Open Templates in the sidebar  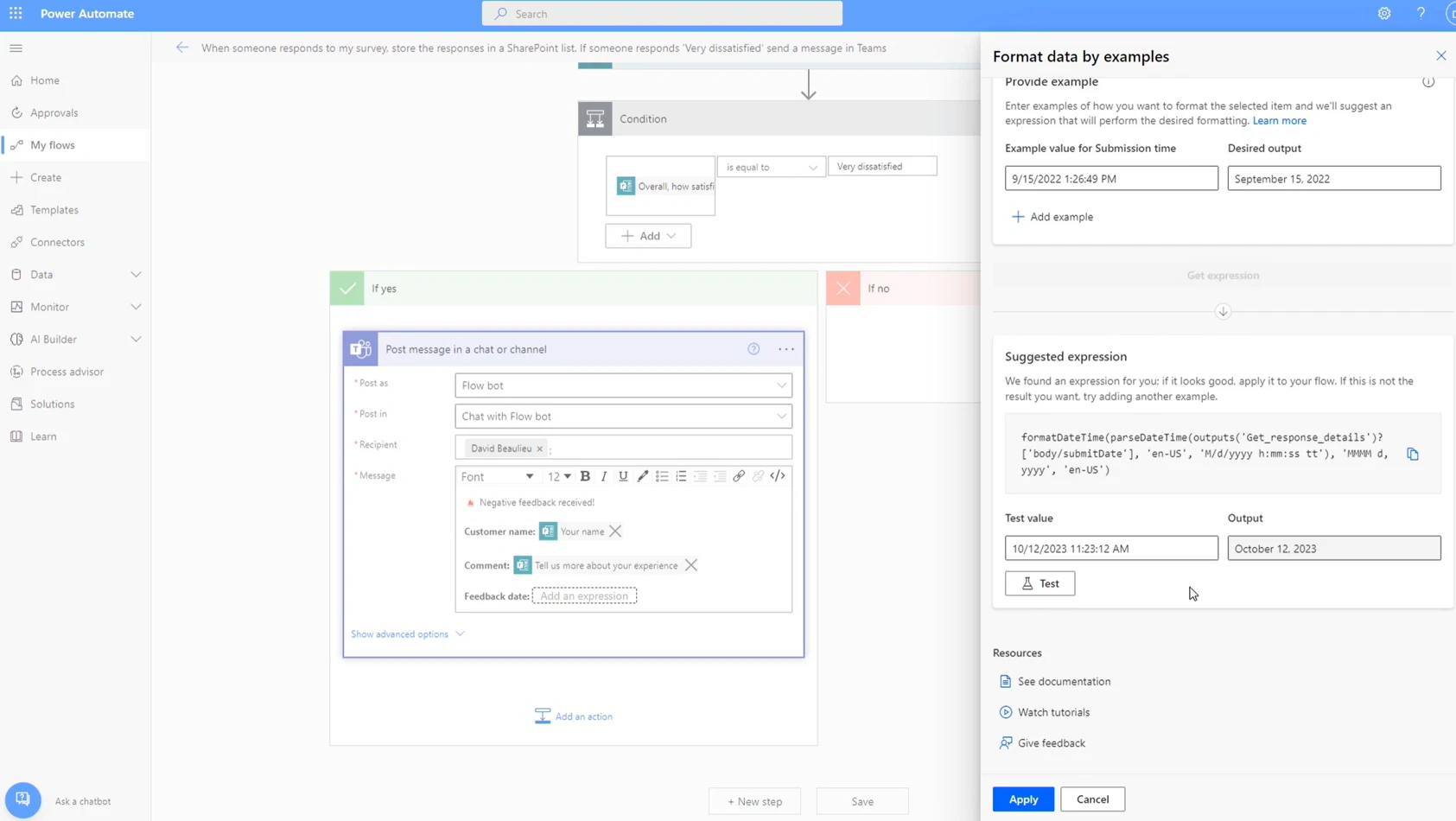tap(75, 210)
